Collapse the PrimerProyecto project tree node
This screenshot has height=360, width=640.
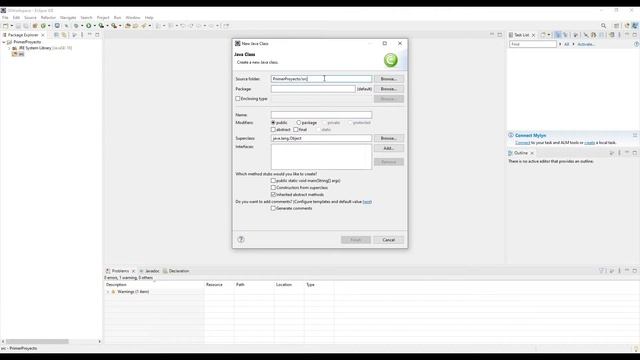click(x=4, y=42)
